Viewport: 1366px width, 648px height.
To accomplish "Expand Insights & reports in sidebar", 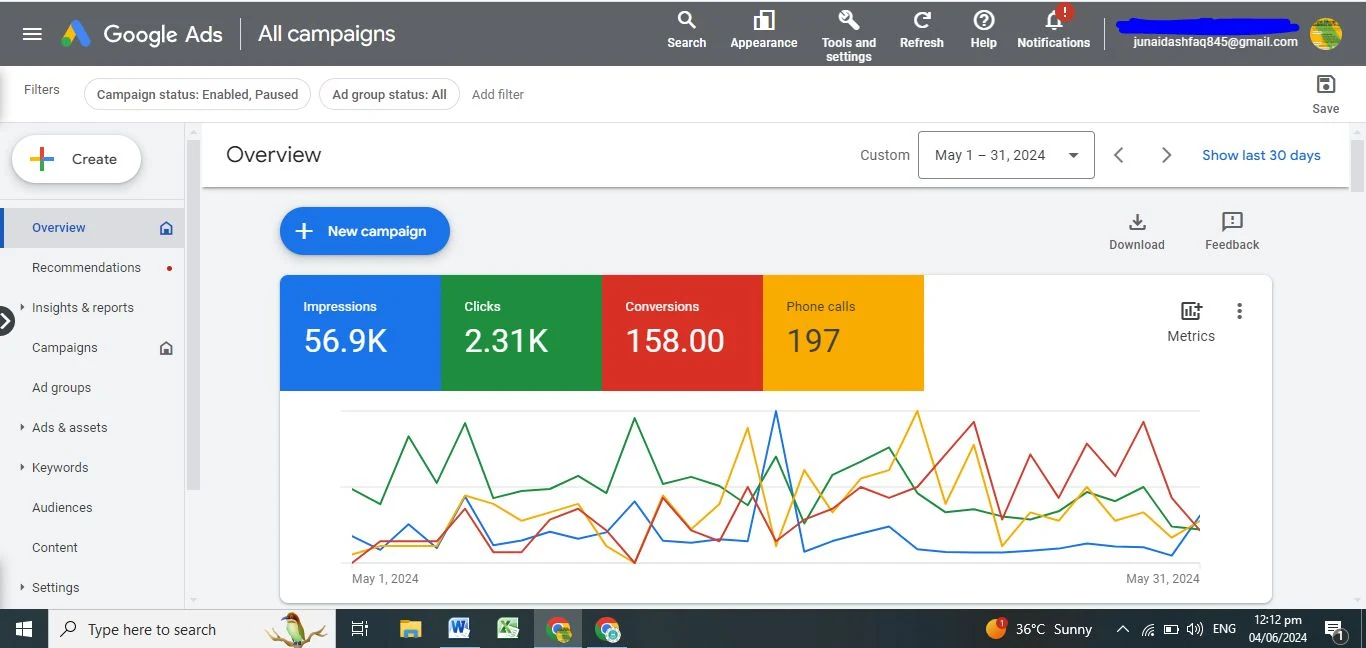I will 22,307.
